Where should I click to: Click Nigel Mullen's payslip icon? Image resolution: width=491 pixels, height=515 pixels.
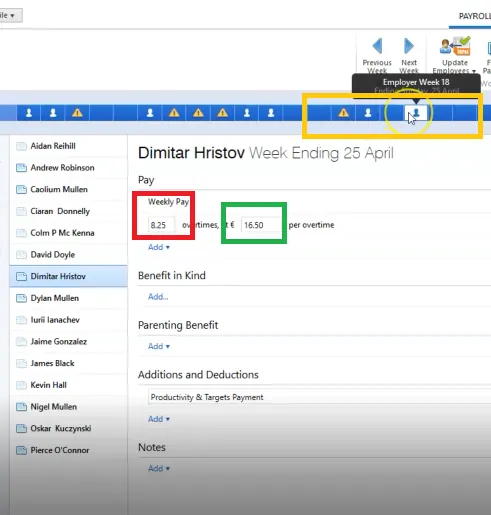coord(21,407)
